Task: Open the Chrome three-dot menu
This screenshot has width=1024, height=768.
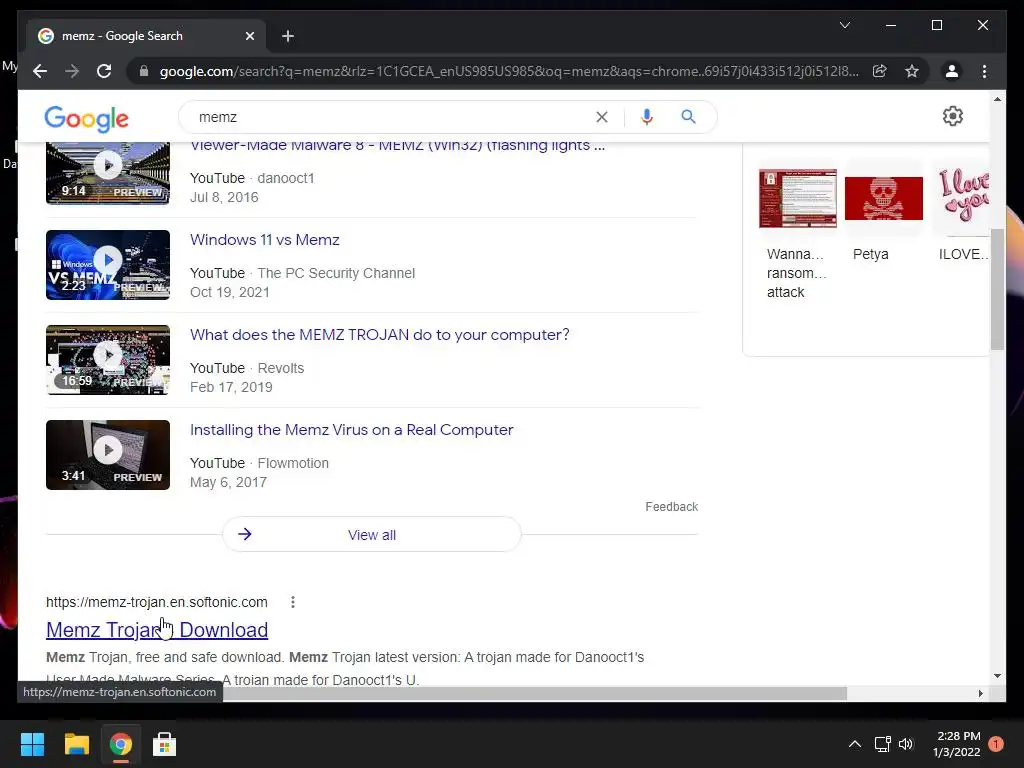Action: [x=984, y=71]
